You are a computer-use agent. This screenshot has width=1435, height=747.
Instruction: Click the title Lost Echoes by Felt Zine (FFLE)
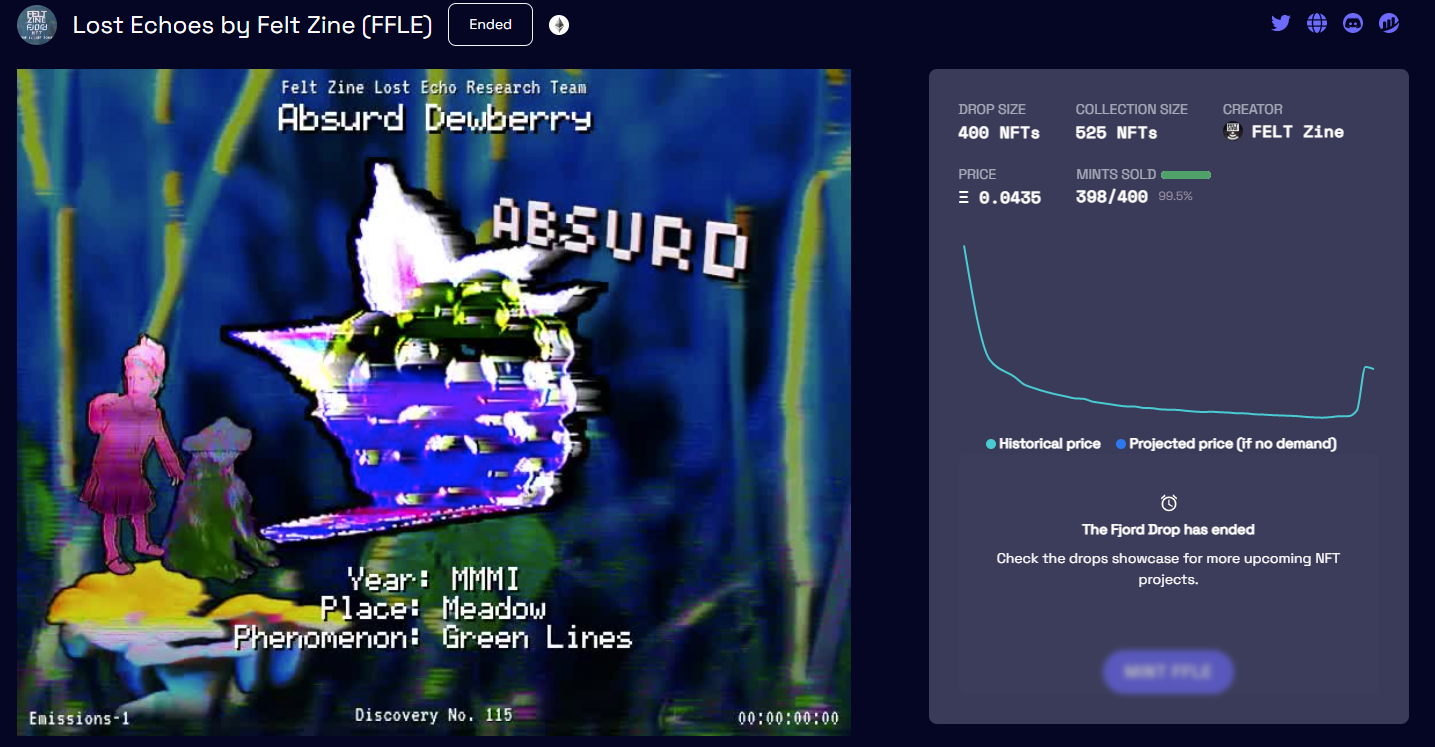pos(252,25)
